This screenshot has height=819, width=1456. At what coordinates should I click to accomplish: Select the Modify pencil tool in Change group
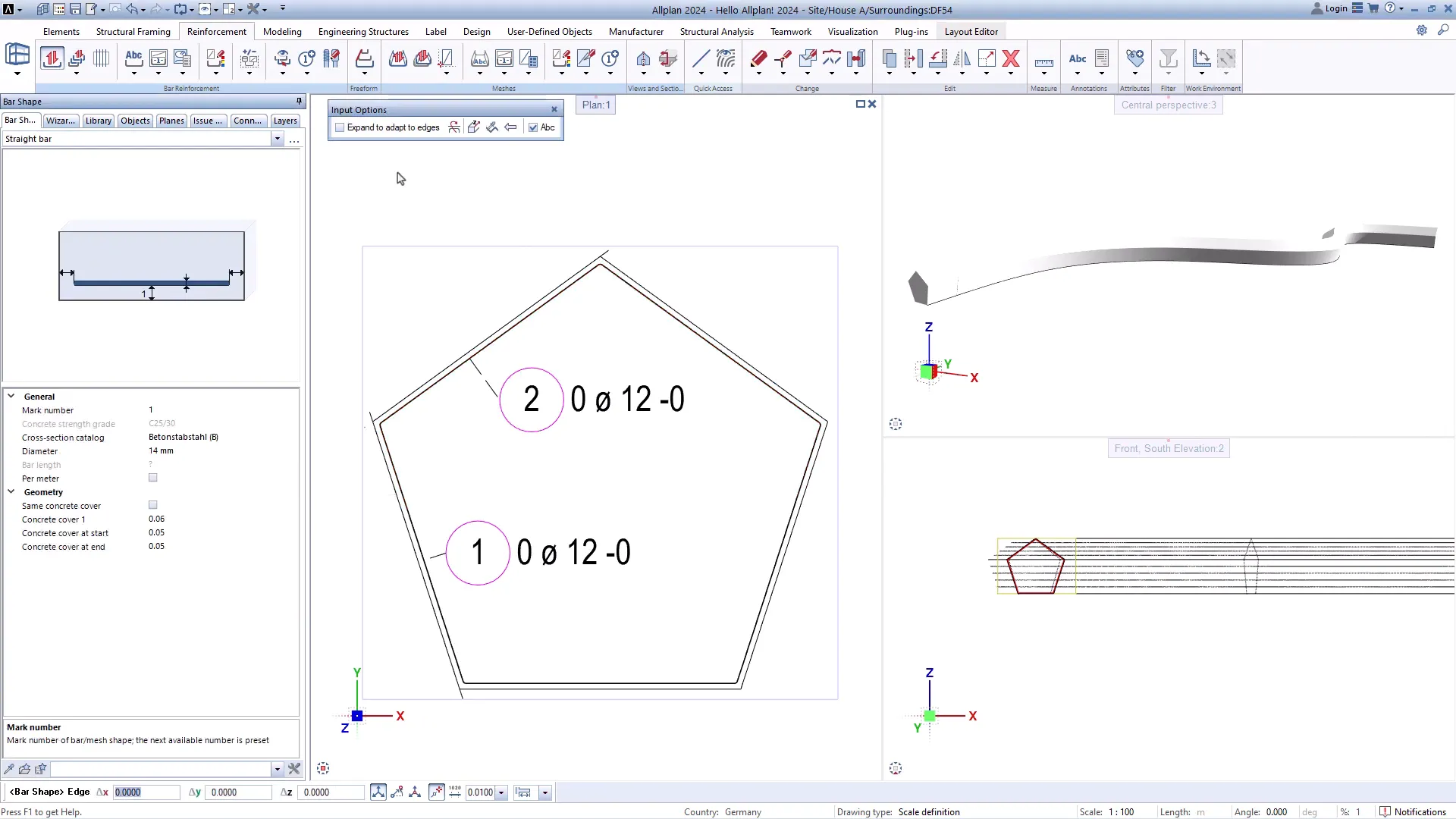[760, 59]
